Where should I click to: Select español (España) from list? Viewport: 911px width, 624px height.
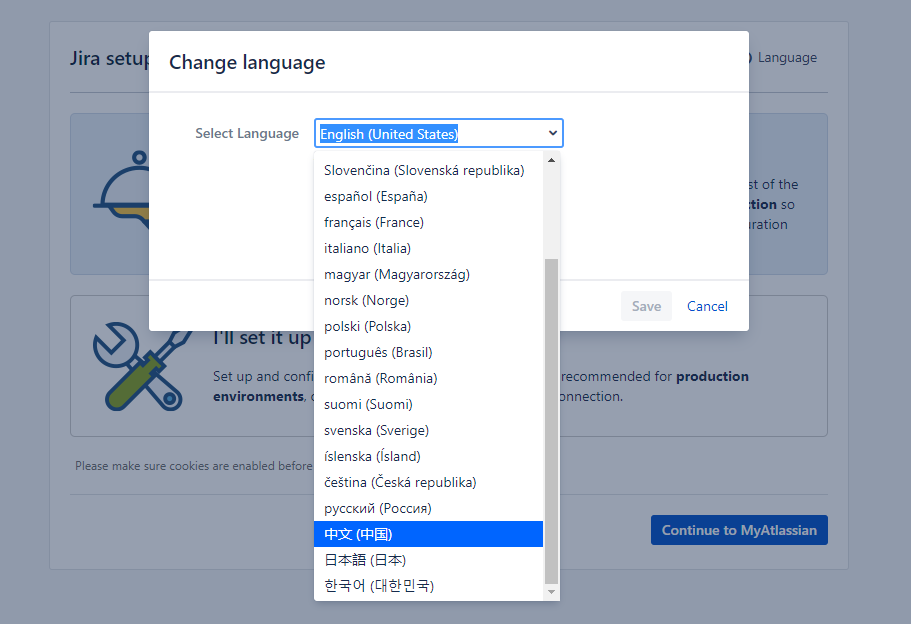[x=428, y=196]
